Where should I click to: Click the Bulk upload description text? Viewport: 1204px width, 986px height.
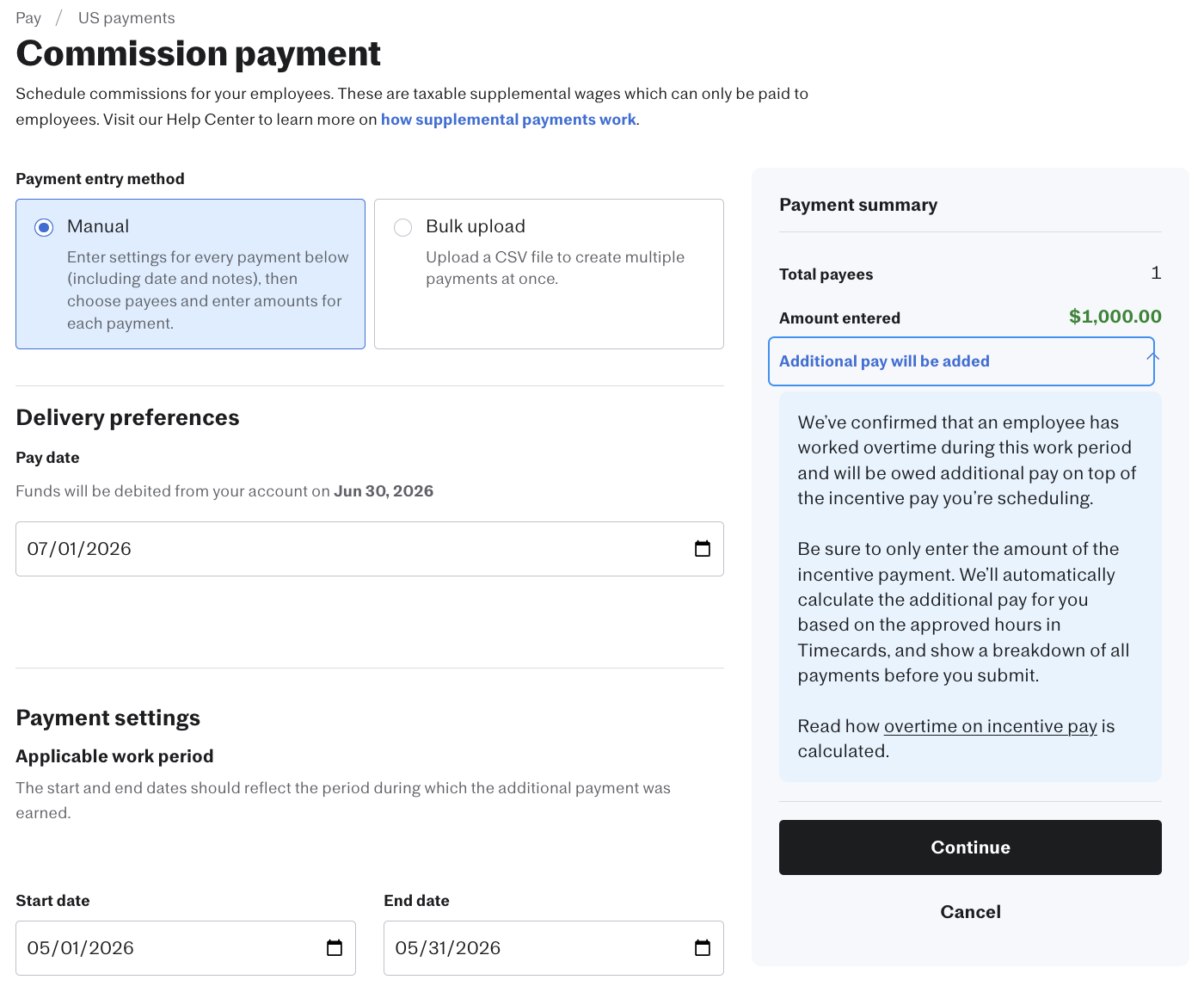(x=556, y=268)
